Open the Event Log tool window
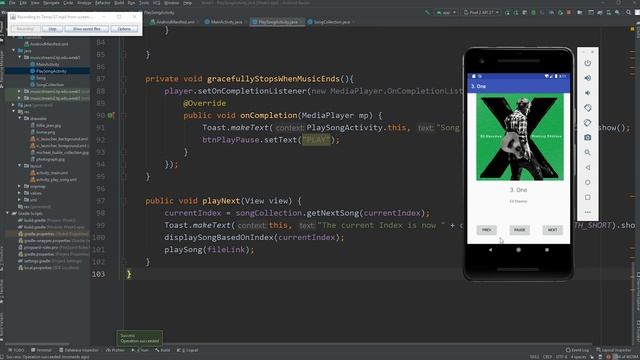Screen dimensions: 640x360 point(578,350)
